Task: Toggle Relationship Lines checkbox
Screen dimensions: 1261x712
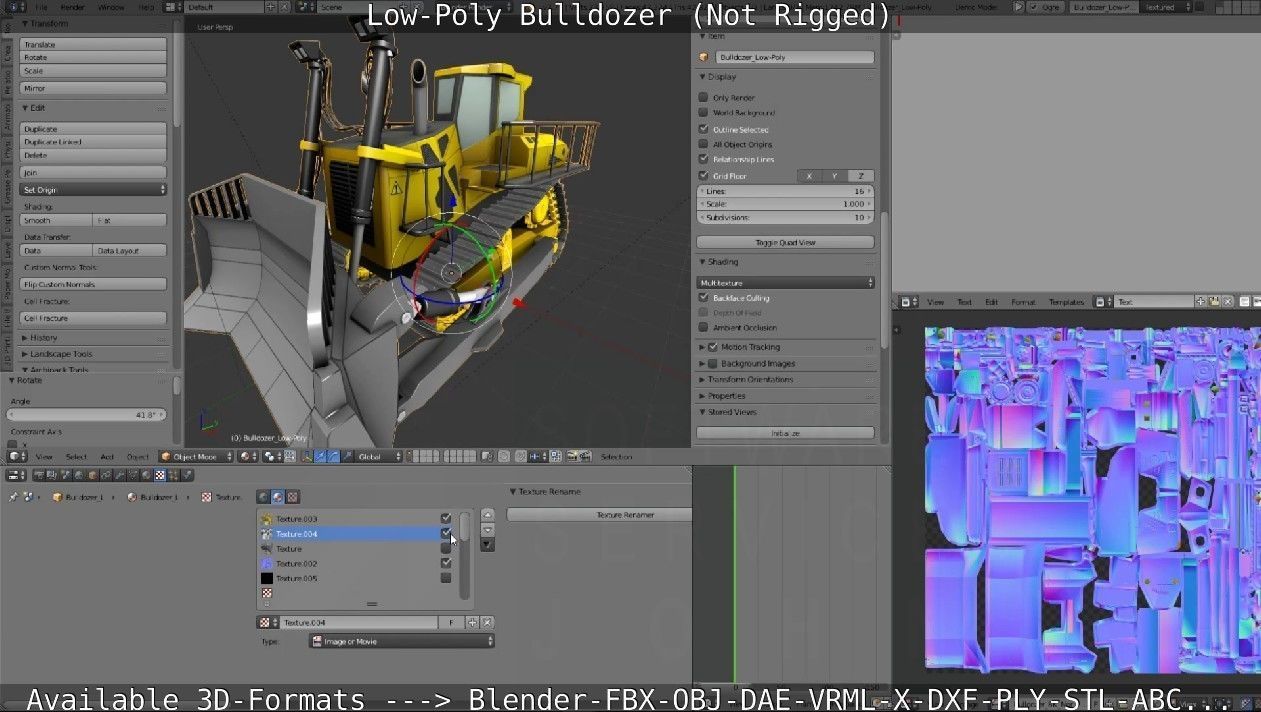Action: [x=703, y=159]
